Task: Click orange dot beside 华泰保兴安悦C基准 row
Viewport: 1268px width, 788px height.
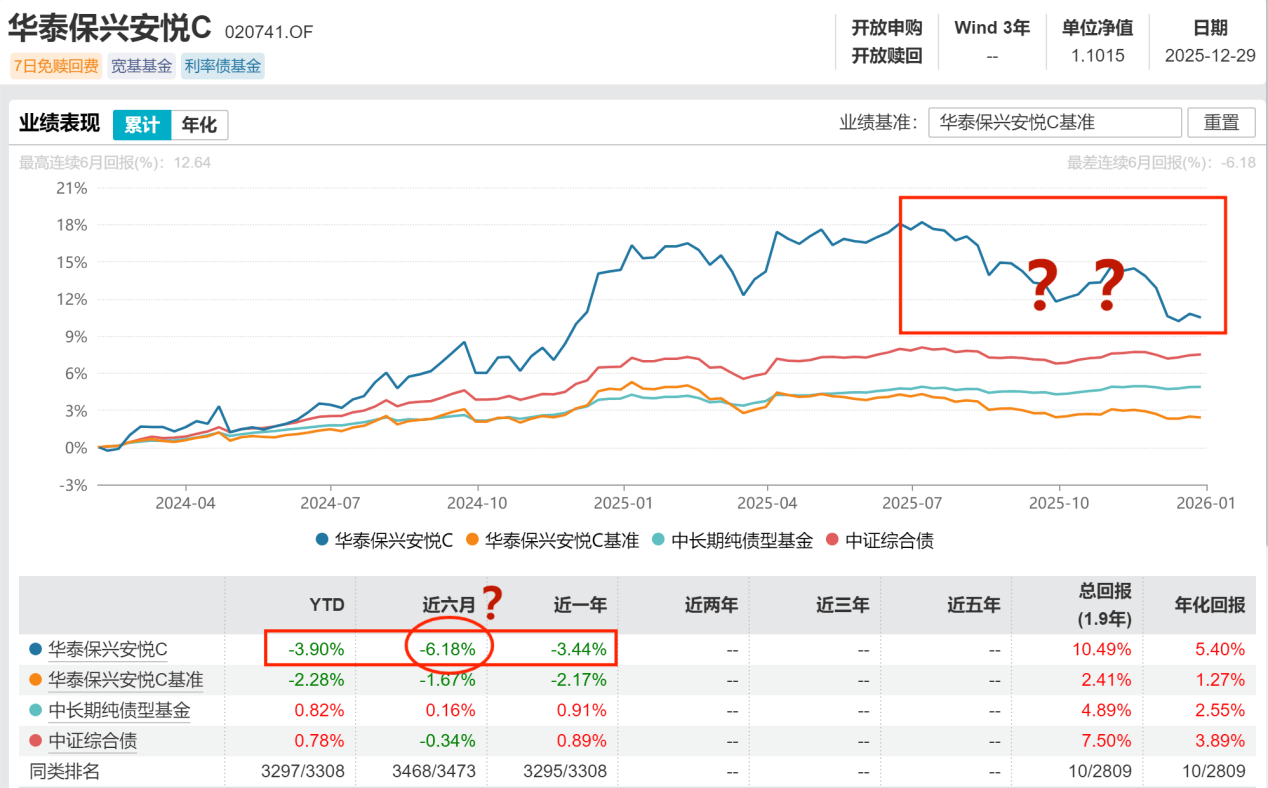Action: [x=36, y=680]
